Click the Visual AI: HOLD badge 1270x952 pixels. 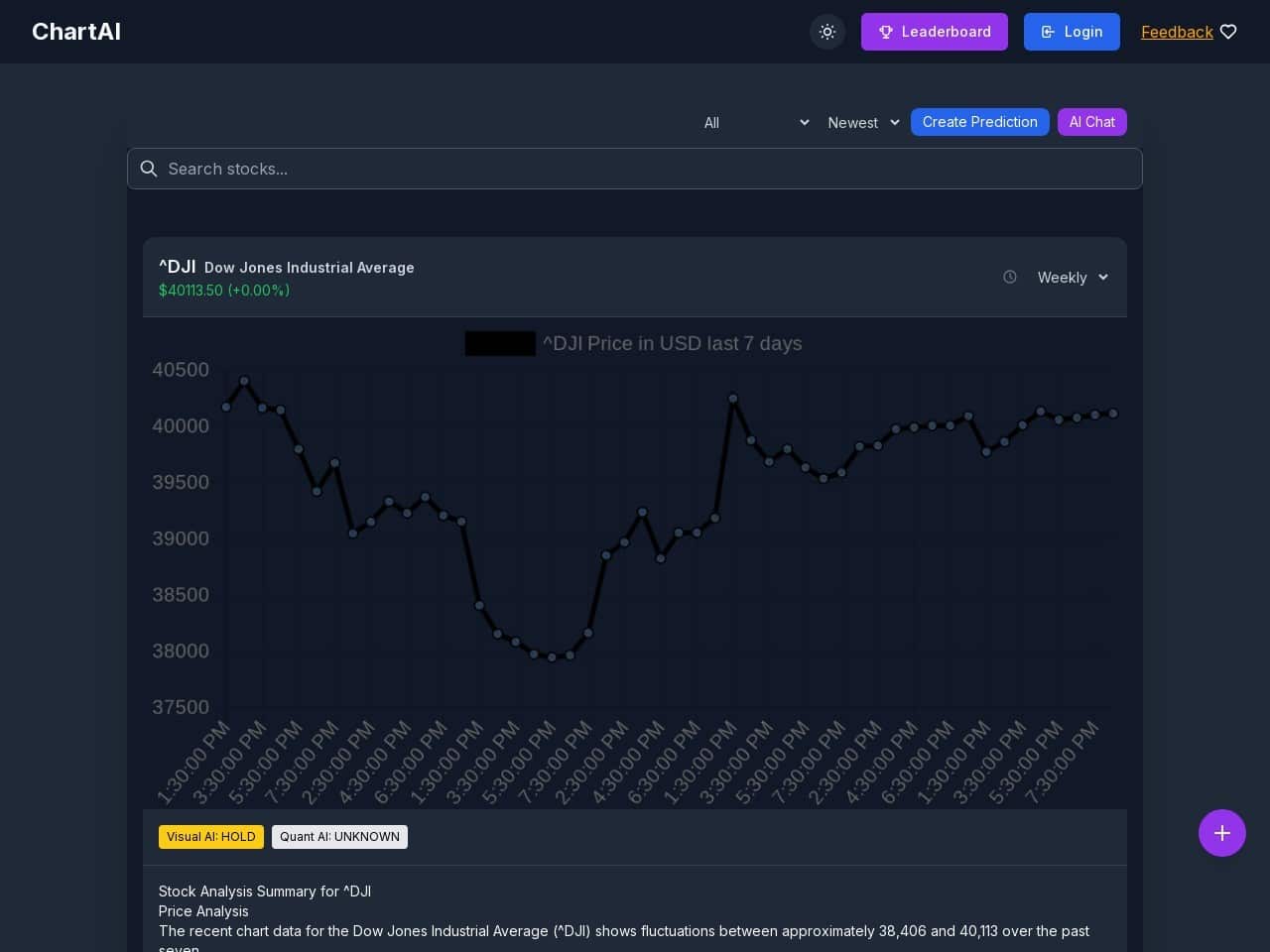point(211,837)
